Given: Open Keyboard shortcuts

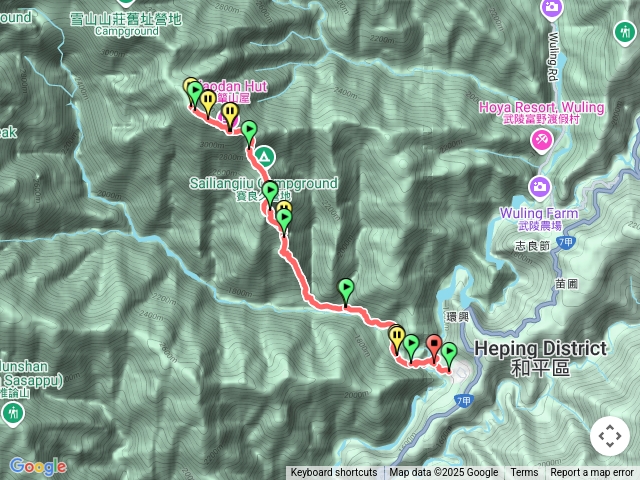Looking at the screenshot, I should point(334,473).
